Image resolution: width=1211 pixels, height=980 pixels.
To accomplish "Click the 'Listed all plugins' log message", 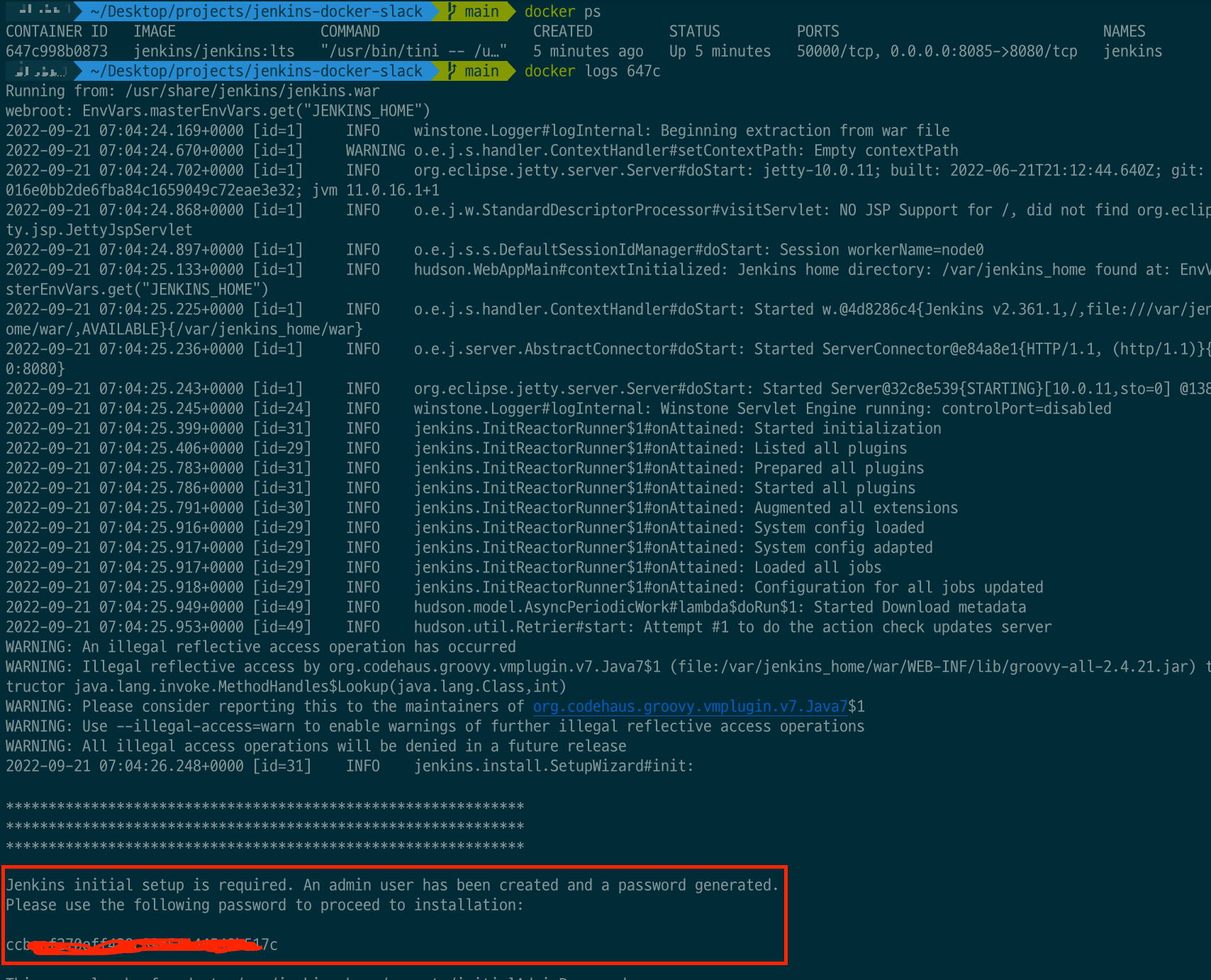I will [x=831, y=448].
